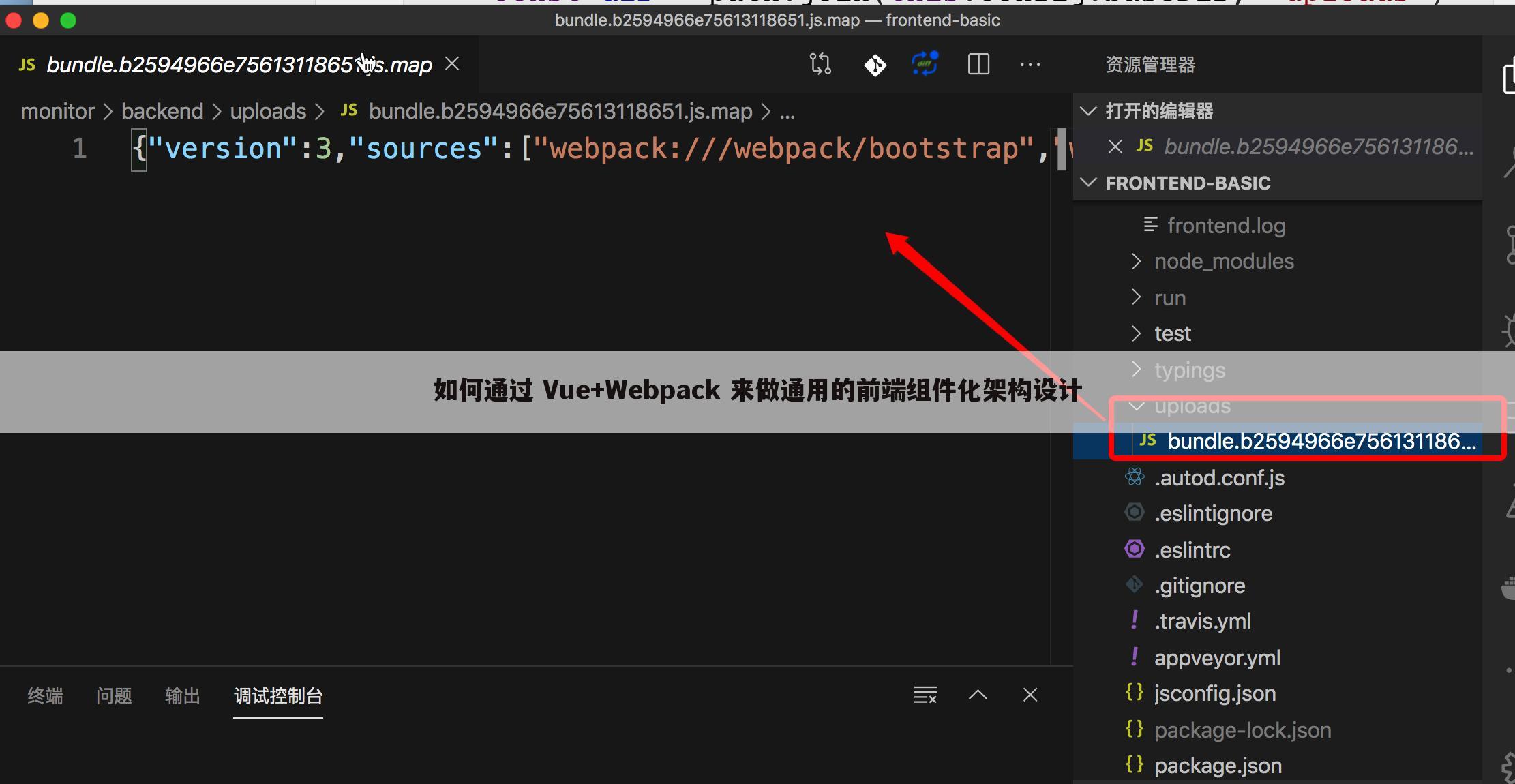Close bundle file in open editors list

(x=1115, y=147)
